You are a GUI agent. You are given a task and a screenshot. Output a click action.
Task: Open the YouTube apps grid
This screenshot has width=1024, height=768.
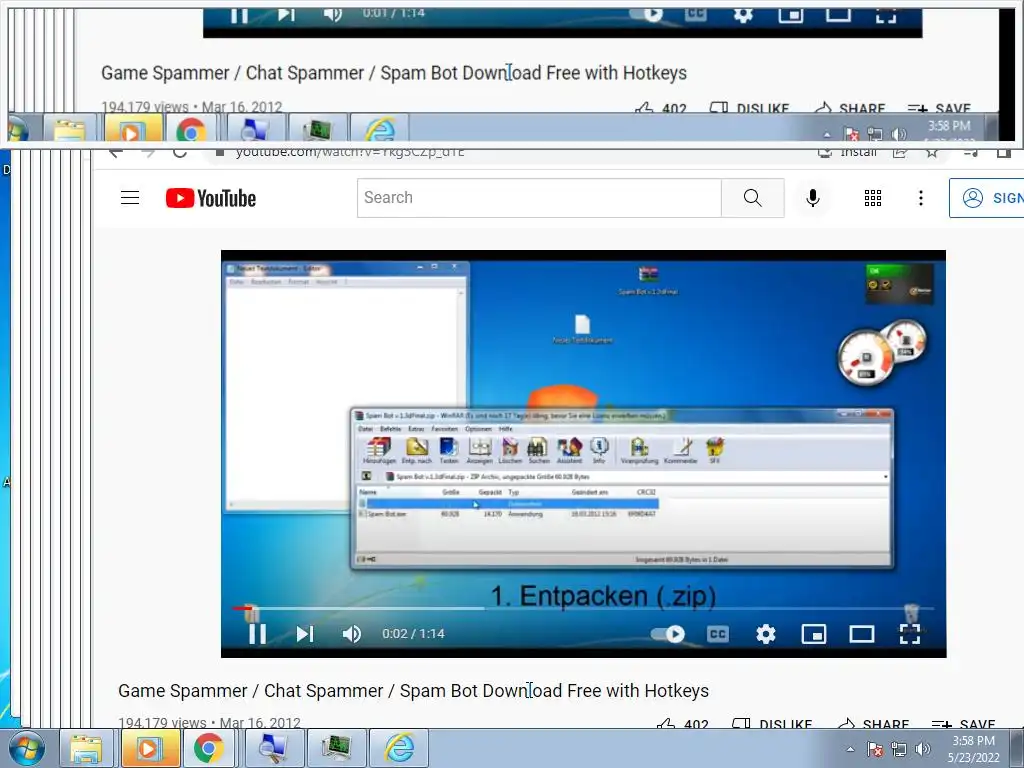tap(872, 198)
